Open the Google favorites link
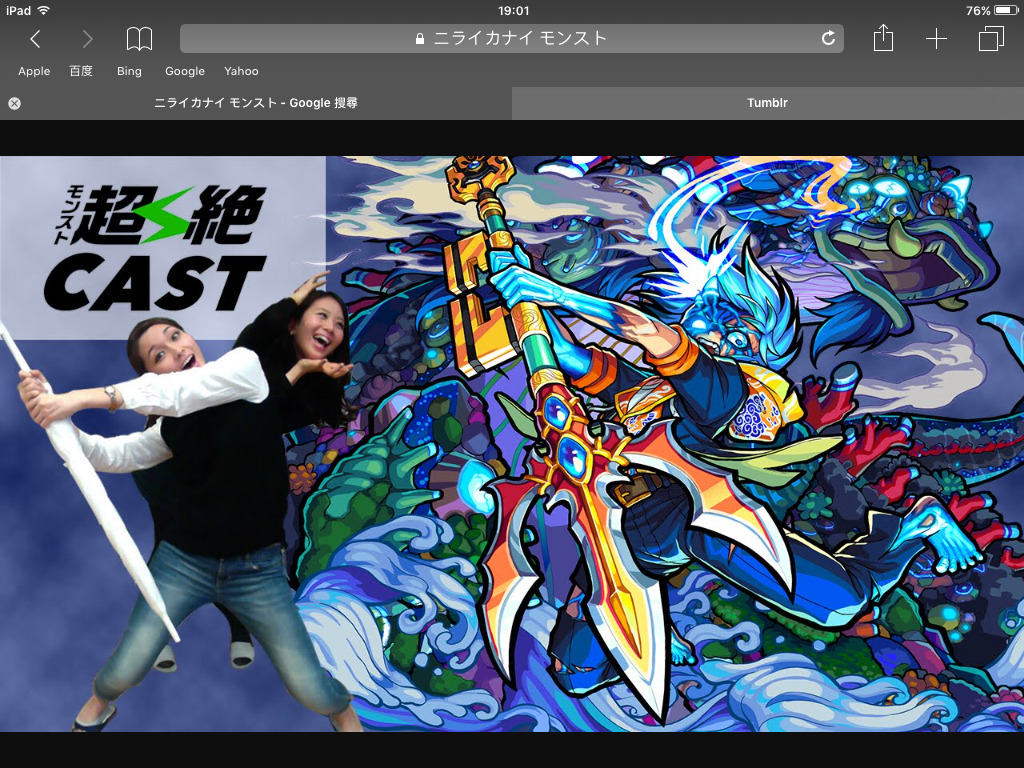Screen dimensions: 1024x768 click(185, 71)
